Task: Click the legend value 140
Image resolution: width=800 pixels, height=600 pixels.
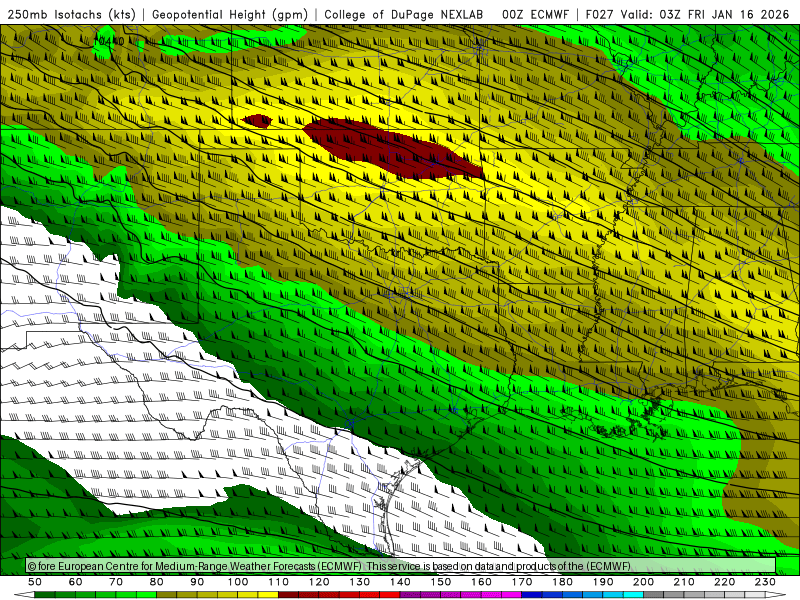Action: pyautogui.click(x=400, y=582)
